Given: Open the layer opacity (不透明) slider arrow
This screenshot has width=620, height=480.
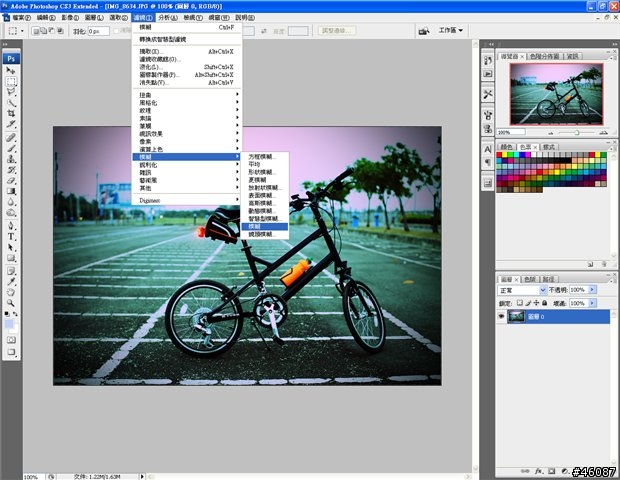Looking at the screenshot, I should 592,290.
